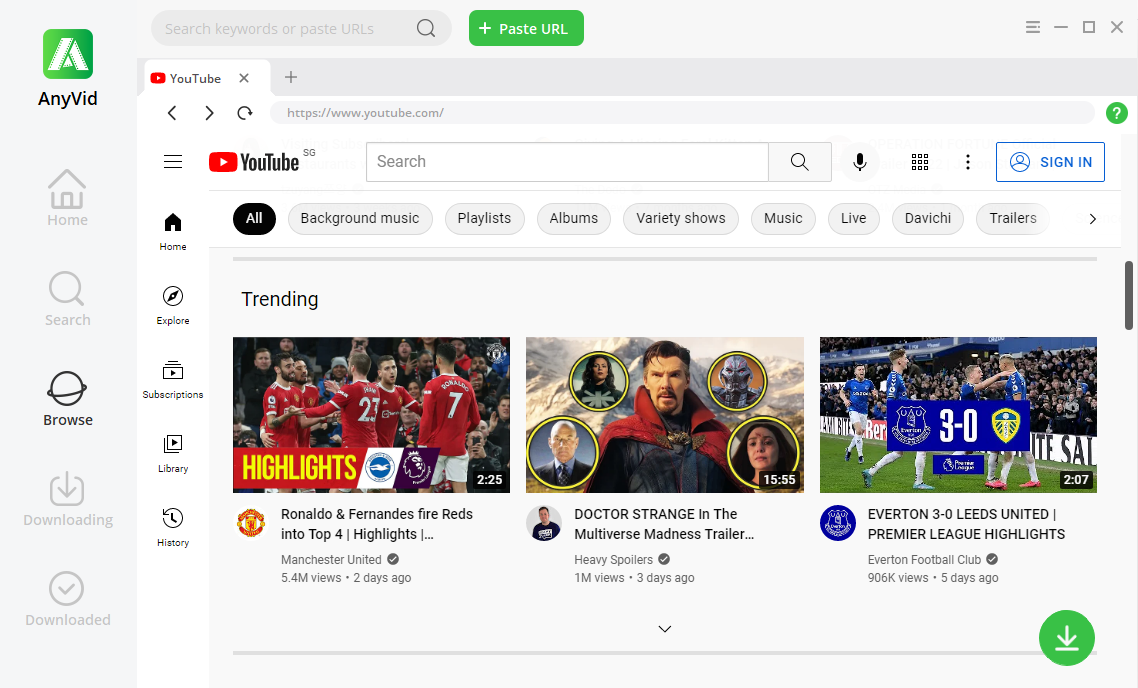1138x688 pixels.
Task: Select the Live filter chip
Action: (854, 218)
